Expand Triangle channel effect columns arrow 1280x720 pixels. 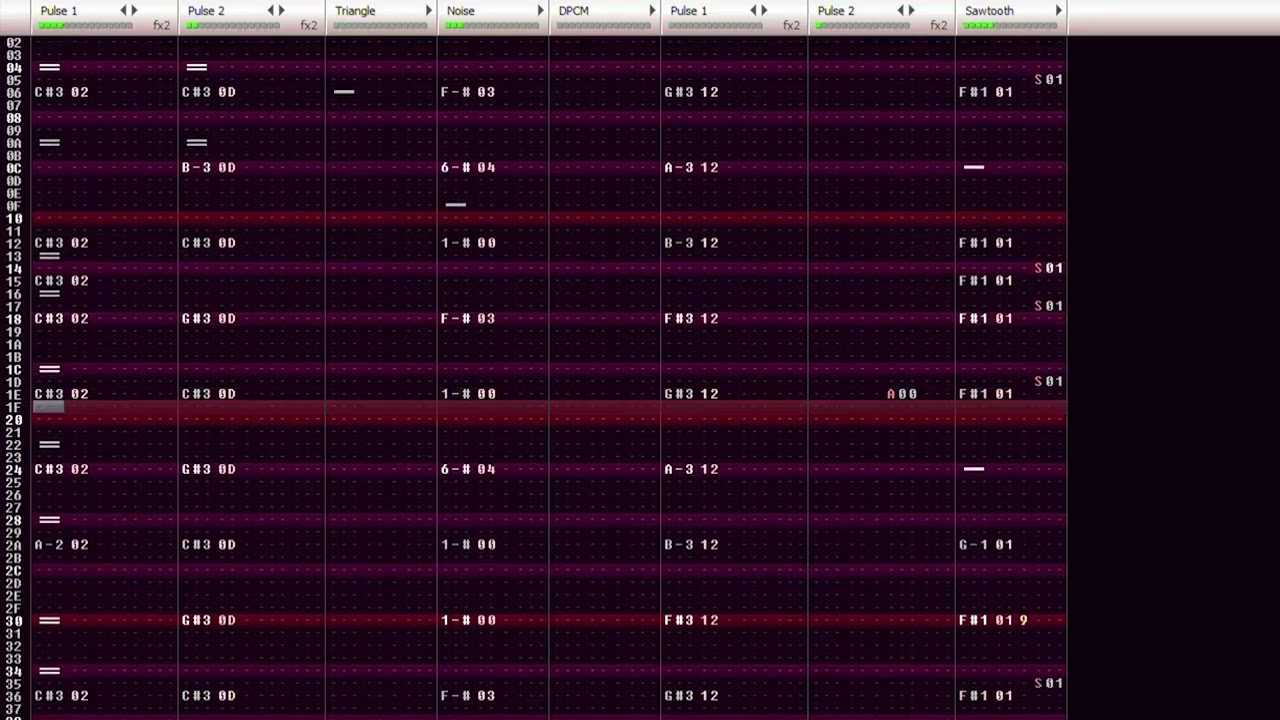429,11
